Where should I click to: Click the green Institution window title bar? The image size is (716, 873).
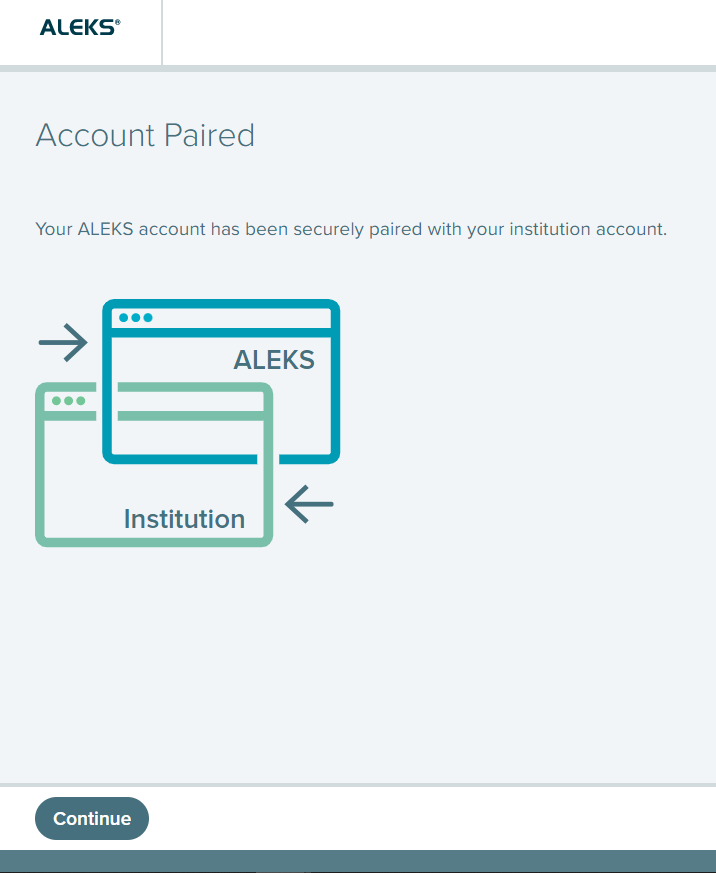[154, 401]
